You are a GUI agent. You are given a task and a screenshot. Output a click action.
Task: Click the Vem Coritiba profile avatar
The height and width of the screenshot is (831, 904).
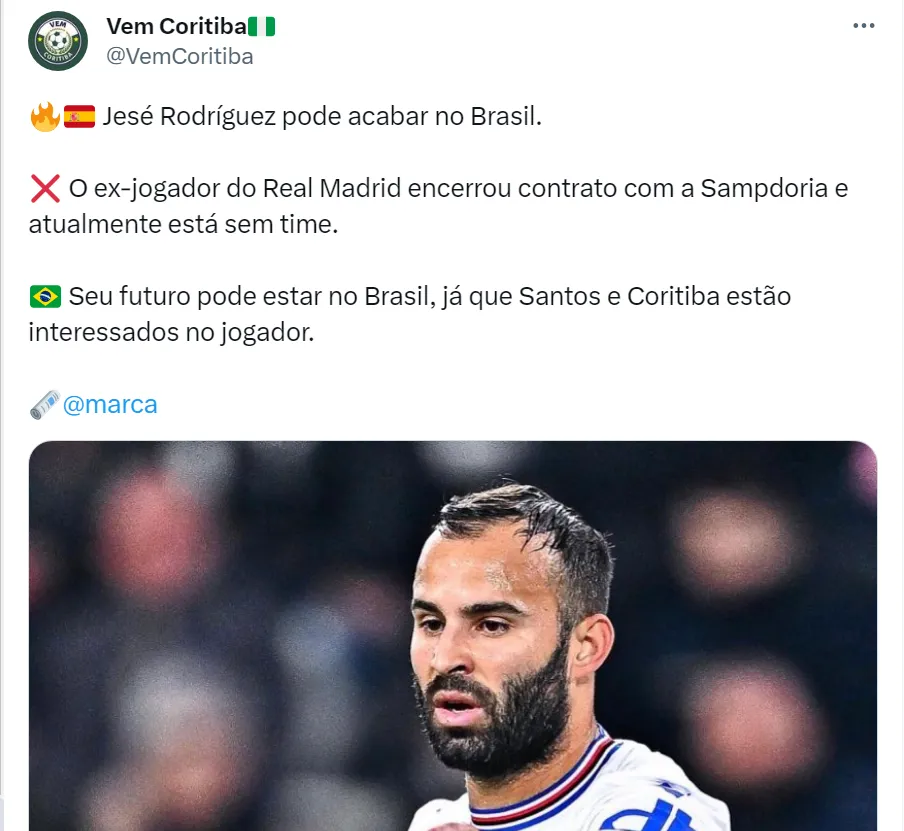58,41
